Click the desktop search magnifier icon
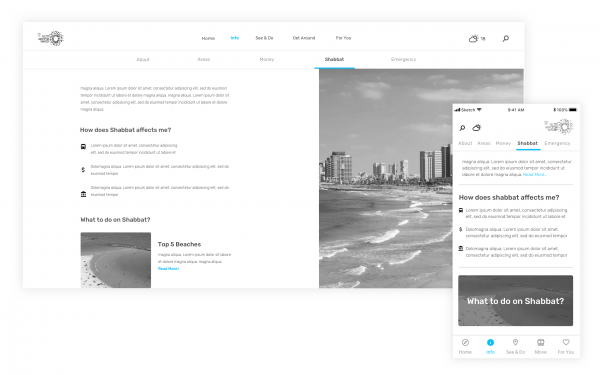 [x=505, y=38]
